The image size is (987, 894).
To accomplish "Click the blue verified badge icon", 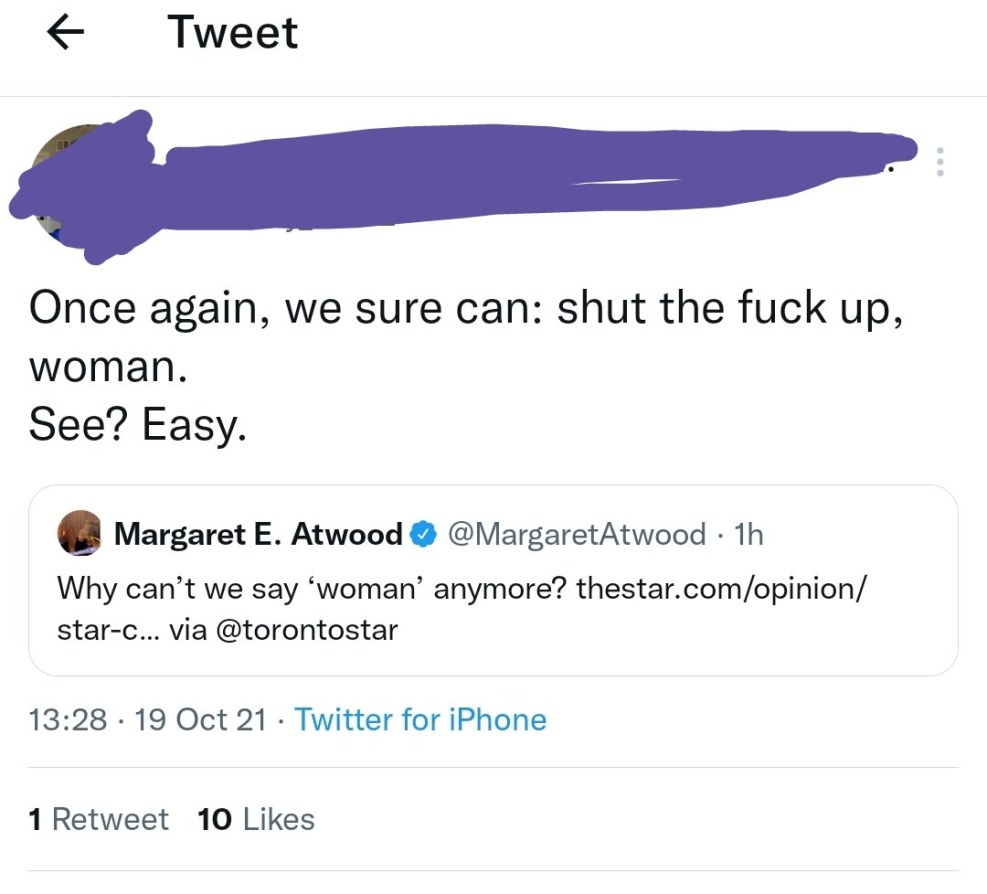I will [423, 535].
